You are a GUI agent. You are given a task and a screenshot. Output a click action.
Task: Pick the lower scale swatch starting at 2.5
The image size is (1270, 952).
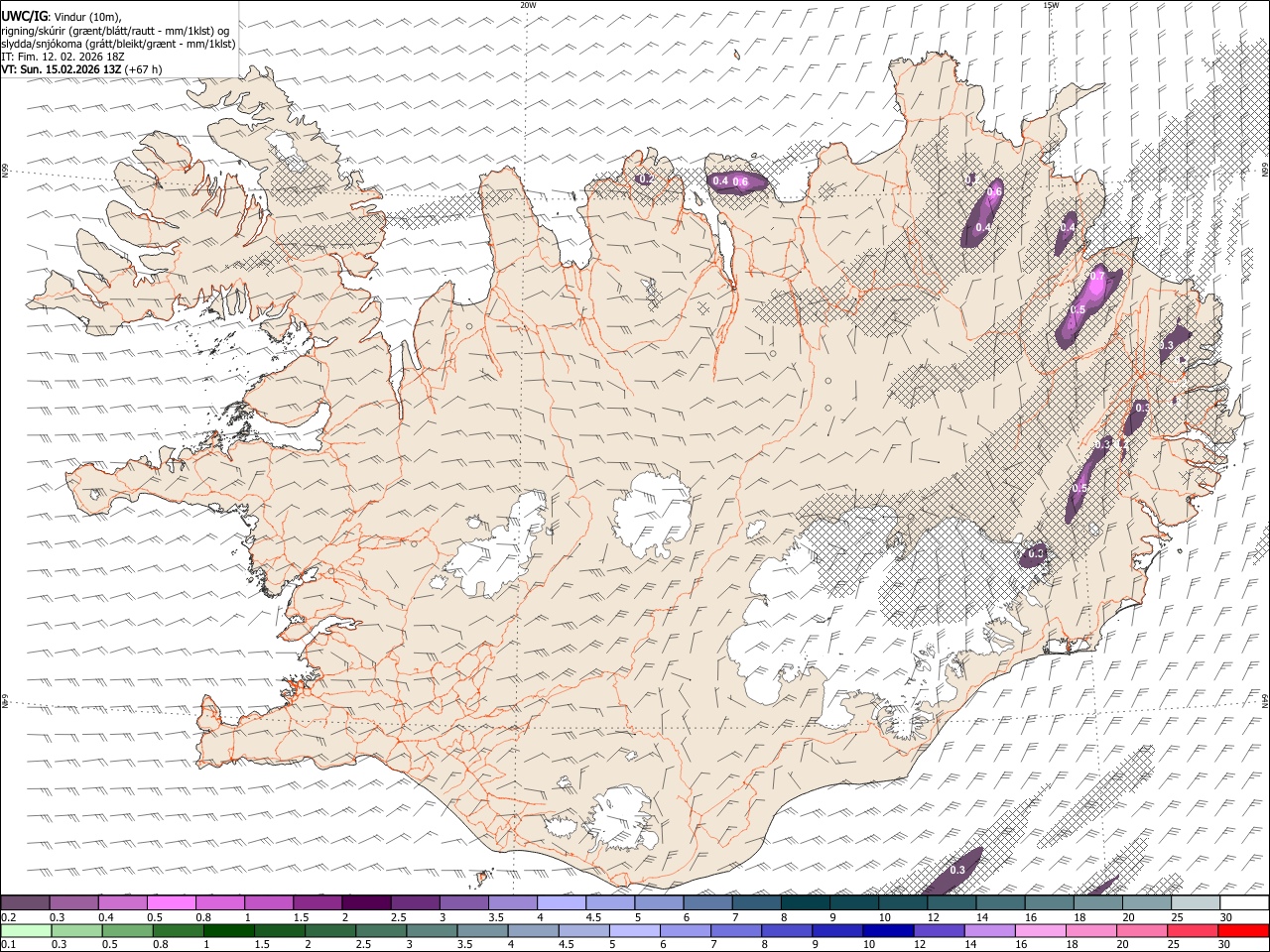click(380, 930)
